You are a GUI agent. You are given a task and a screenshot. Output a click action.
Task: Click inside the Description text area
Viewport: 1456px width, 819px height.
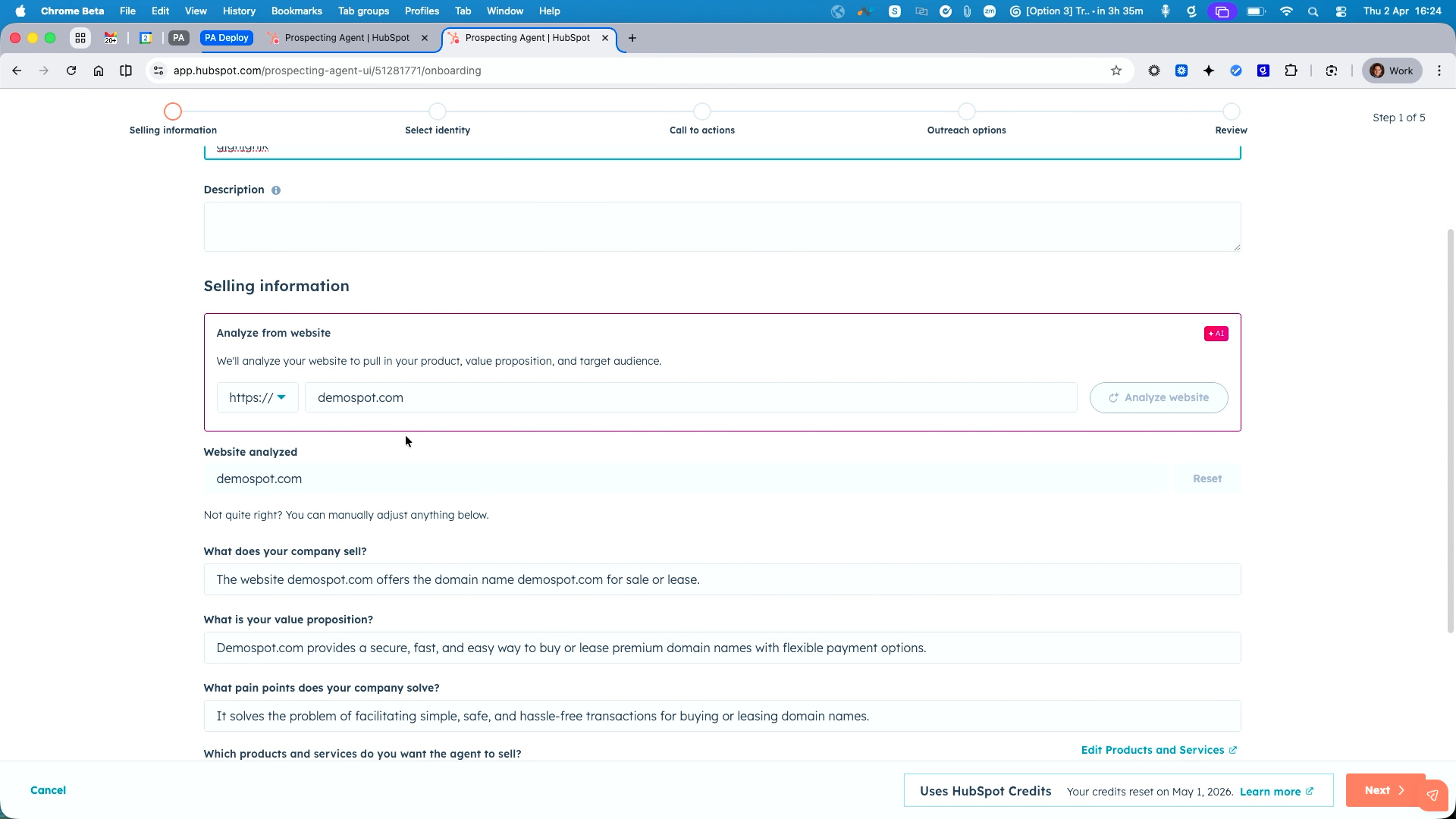720,227
